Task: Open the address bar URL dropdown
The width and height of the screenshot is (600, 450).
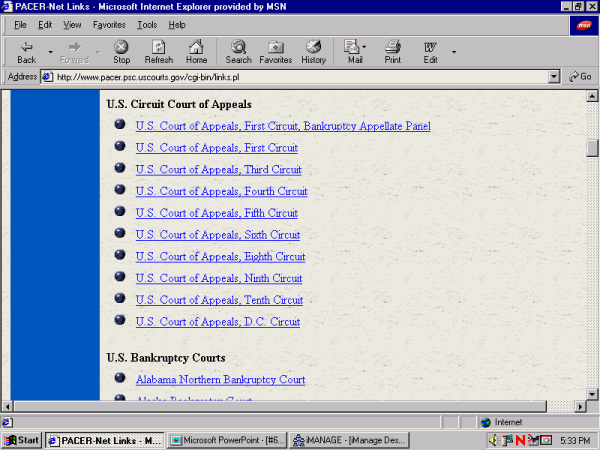Action: tap(554, 77)
